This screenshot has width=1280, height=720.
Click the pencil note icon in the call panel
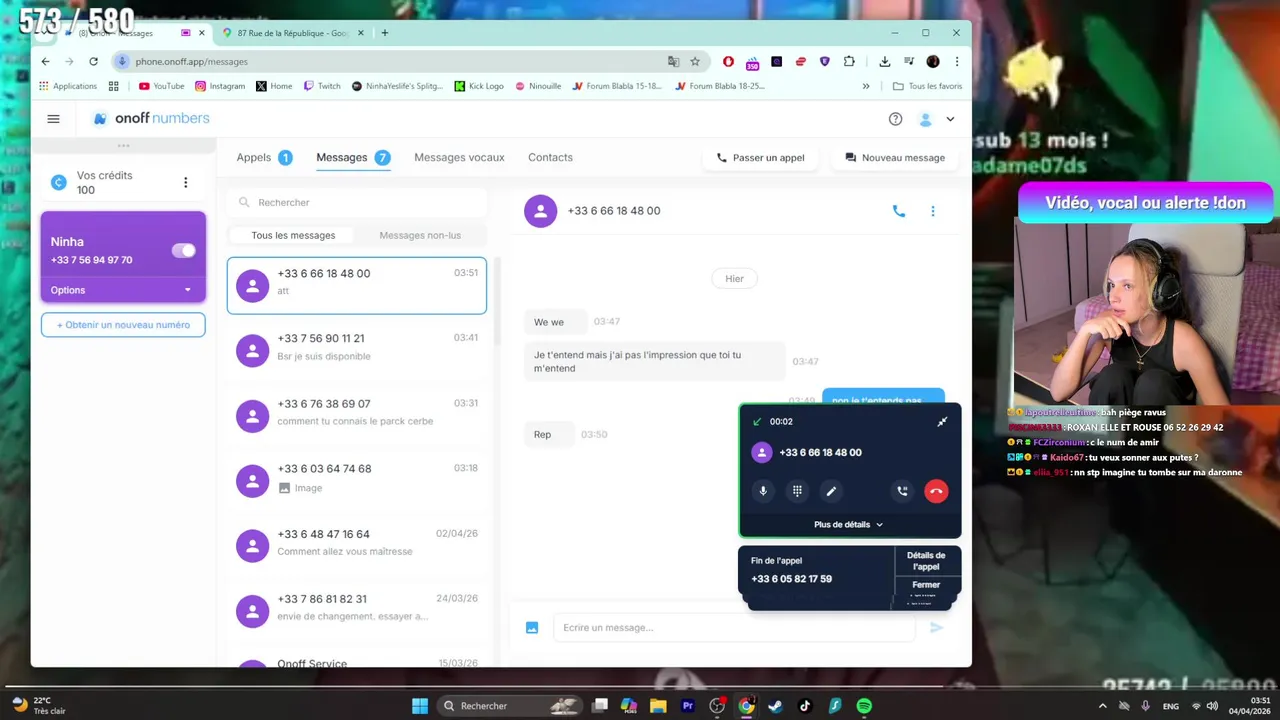coord(831,491)
